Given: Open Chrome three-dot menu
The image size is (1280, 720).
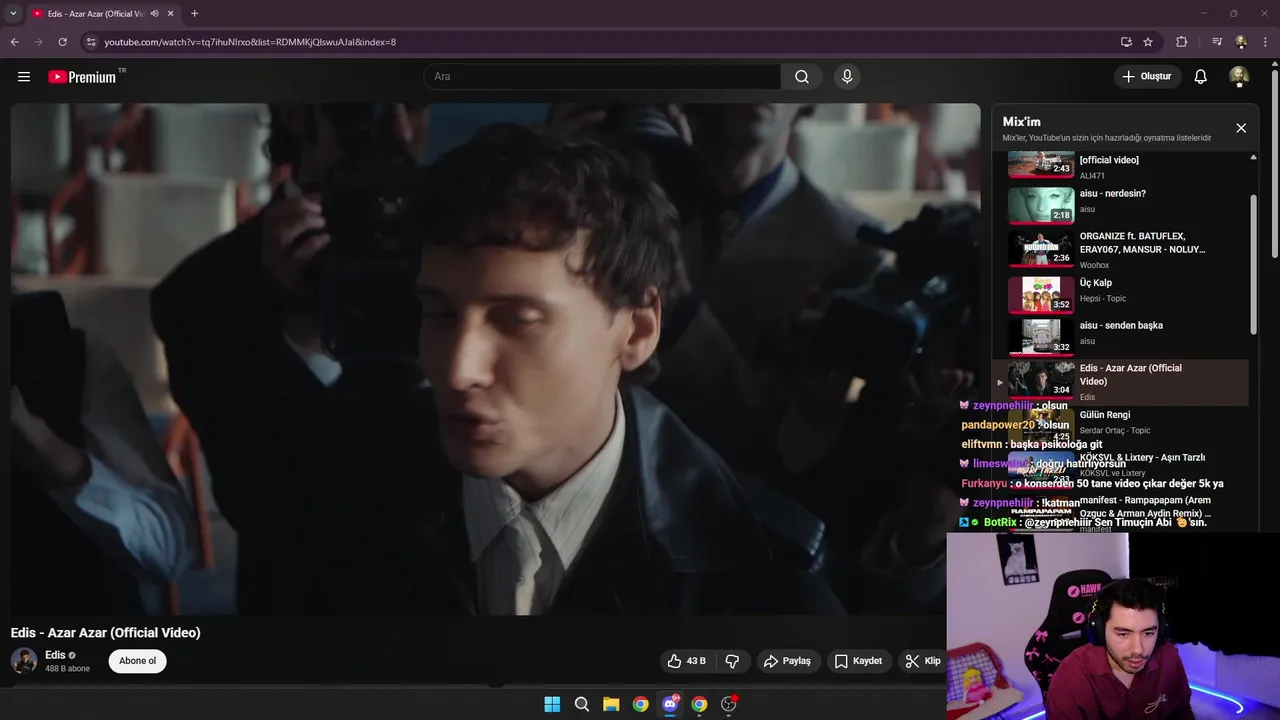Looking at the screenshot, I should click(1265, 42).
